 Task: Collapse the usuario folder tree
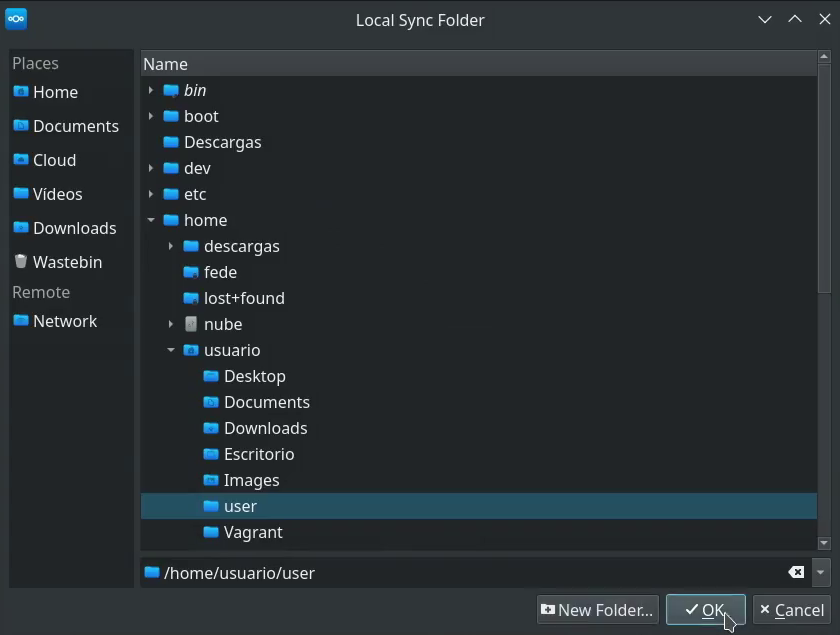coord(171,350)
